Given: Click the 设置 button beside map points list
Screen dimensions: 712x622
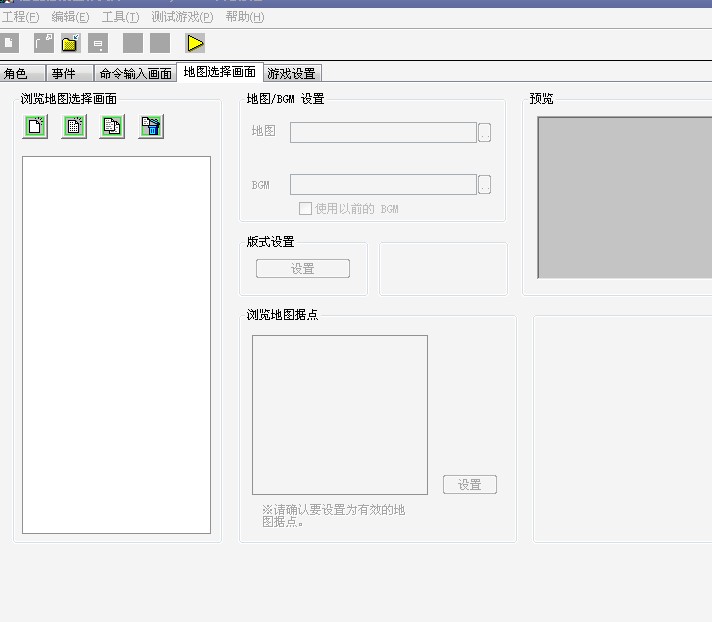Looking at the screenshot, I should pos(470,485).
